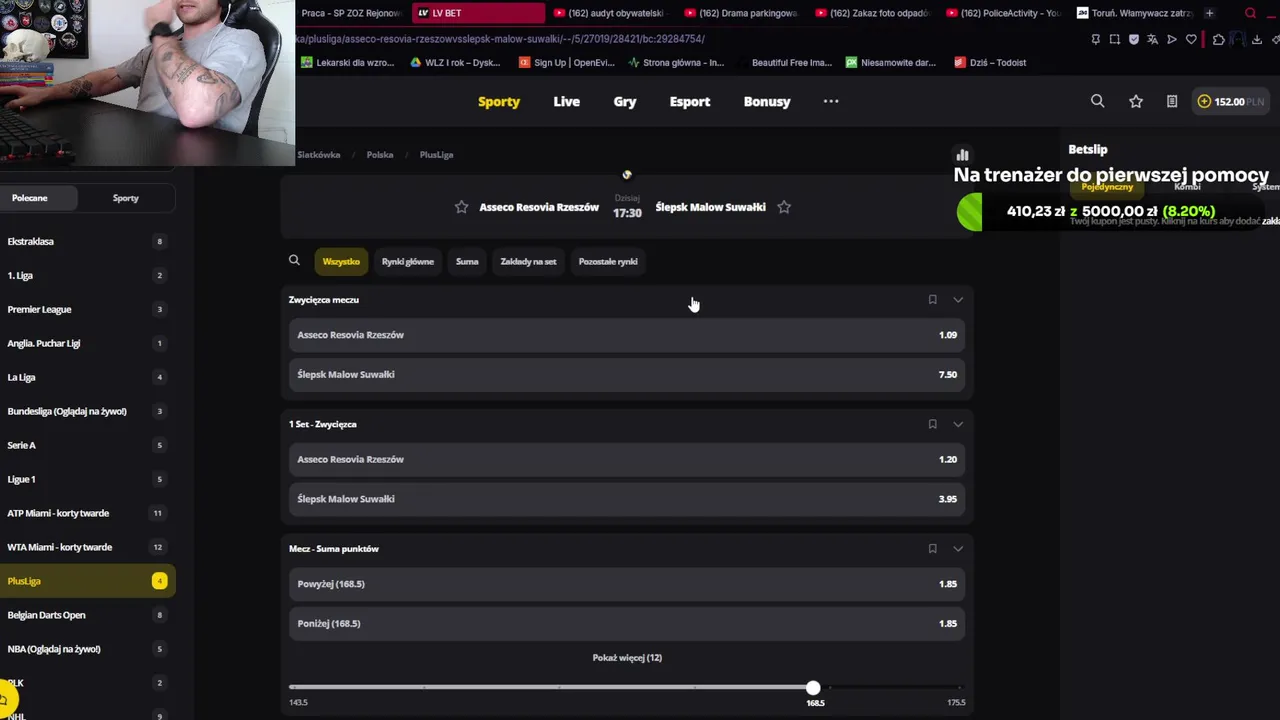Select the Pozostałe rynki filter
This screenshot has width=1280, height=720.
[608, 261]
